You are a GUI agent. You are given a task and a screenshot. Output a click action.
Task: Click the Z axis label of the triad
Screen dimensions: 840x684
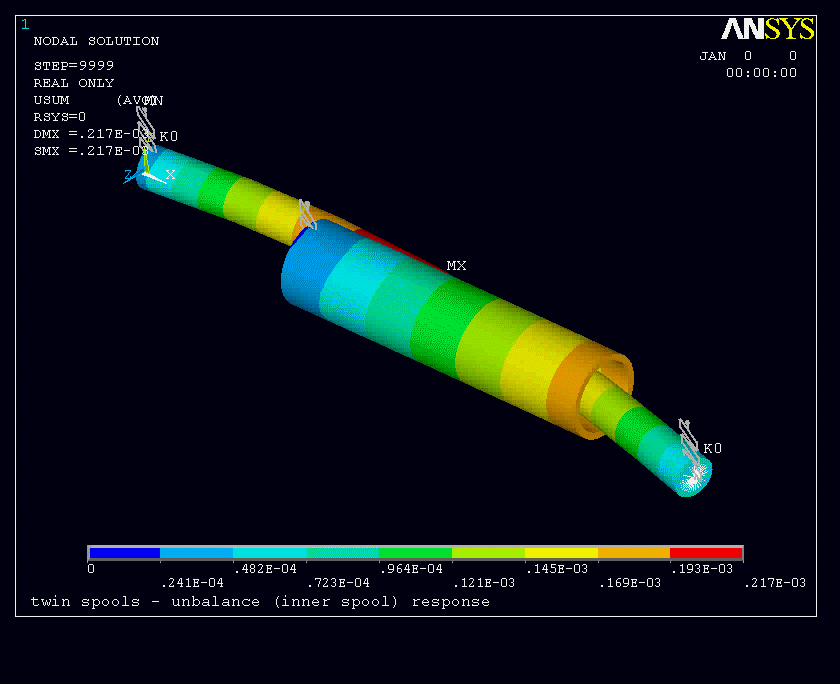pos(128,175)
